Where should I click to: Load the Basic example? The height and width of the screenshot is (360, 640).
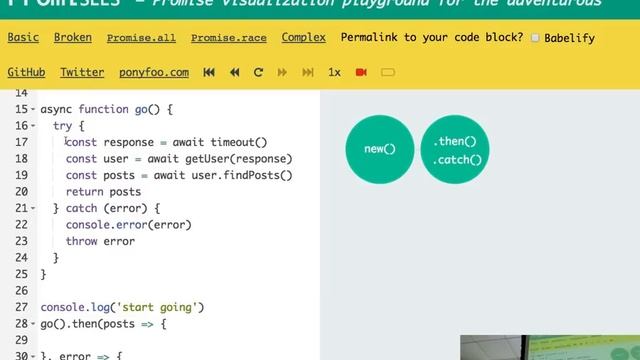[x=23, y=38]
